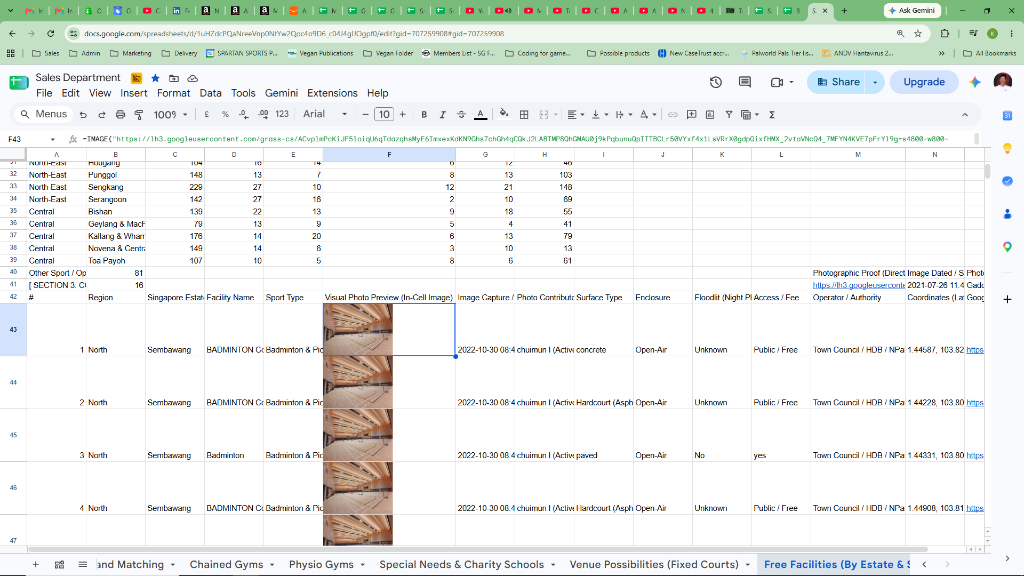Image resolution: width=1024 pixels, height=576 pixels.
Task: Create a filter with the funnel icon
Action: click(x=729, y=115)
